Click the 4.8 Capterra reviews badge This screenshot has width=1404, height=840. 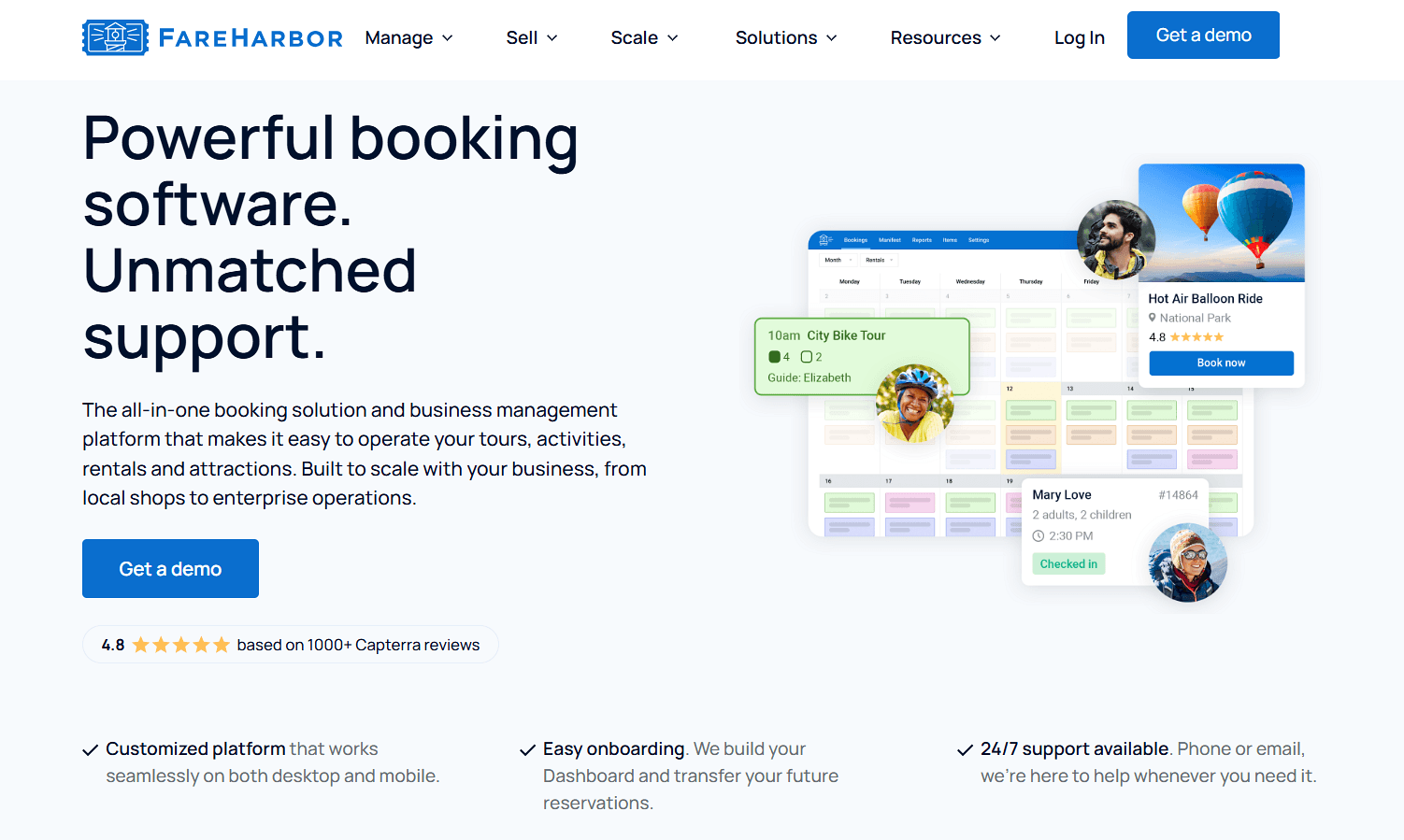click(x=291, y=645)
